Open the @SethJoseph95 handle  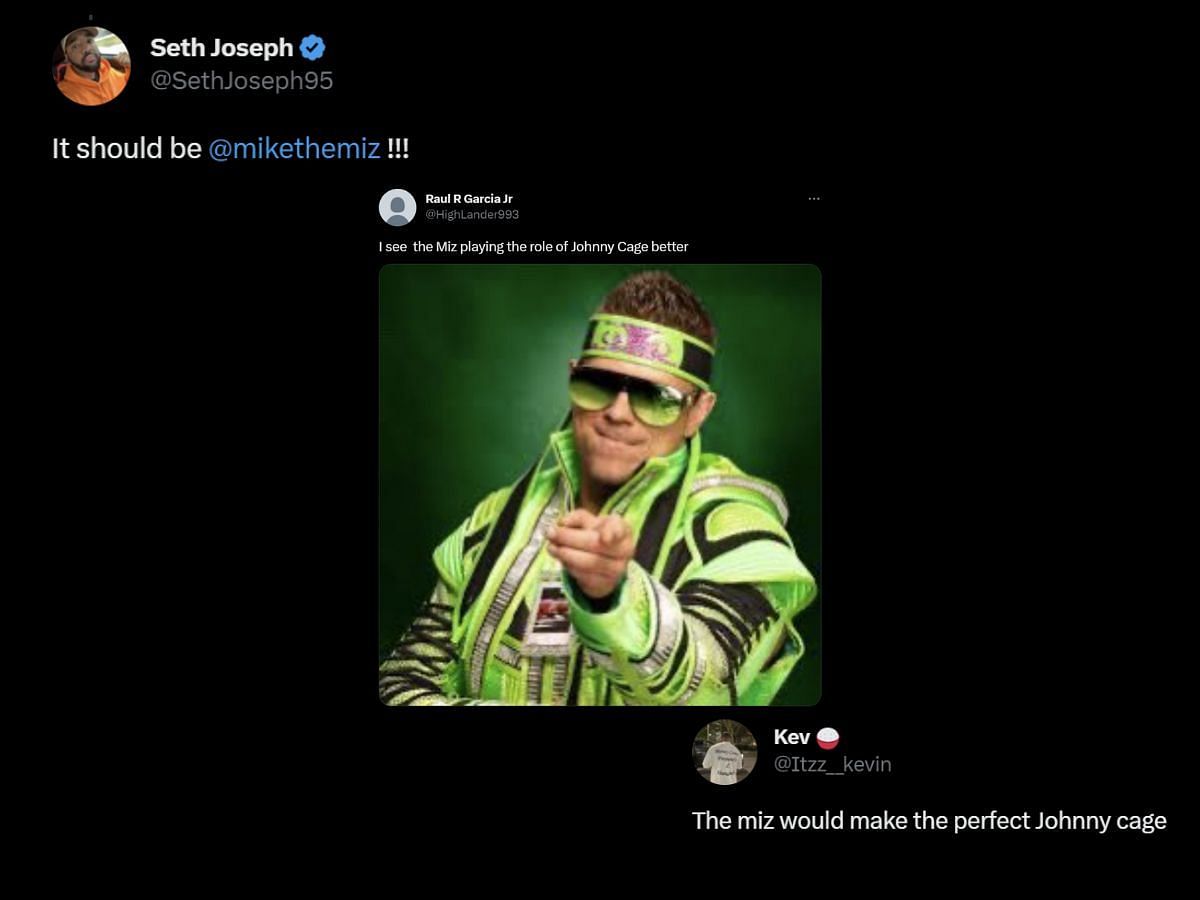pyautogui.click(x=241, y=81)
